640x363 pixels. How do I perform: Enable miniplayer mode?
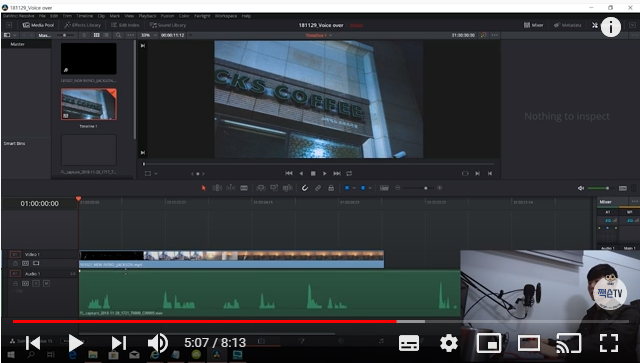[x=489, y=343]
